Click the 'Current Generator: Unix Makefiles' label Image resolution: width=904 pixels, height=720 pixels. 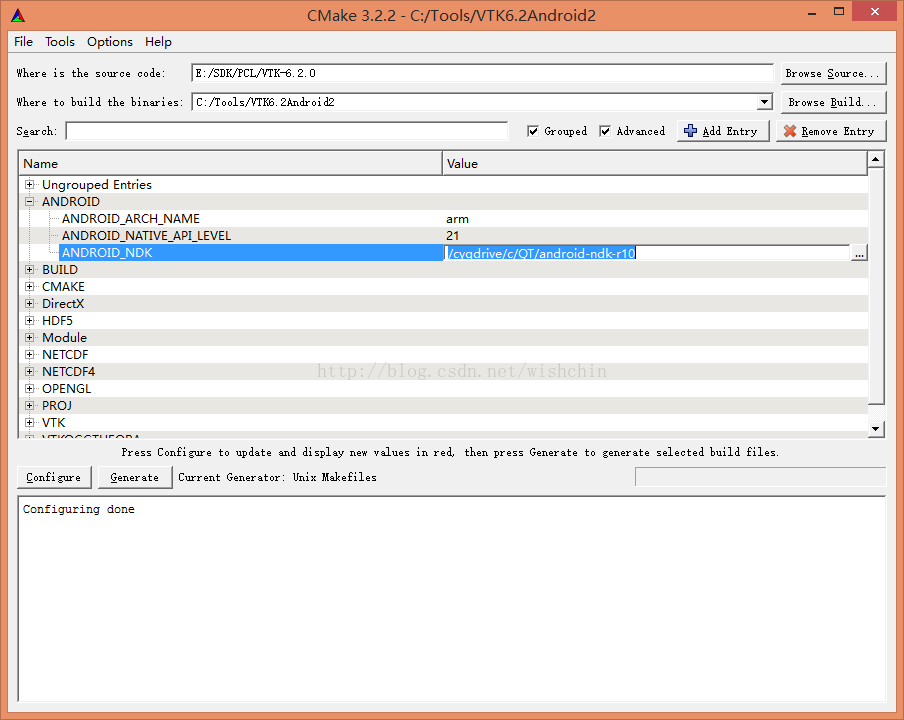(x=277, y=477)
